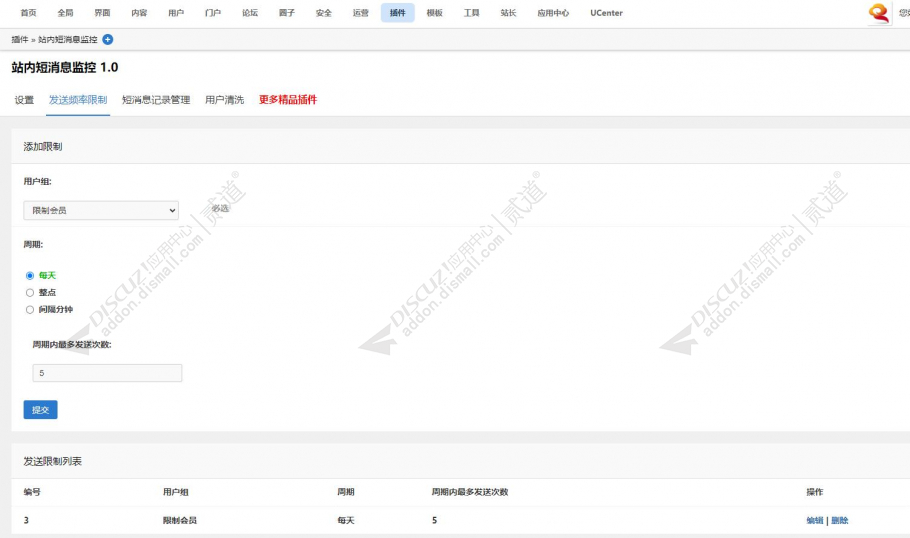Screen dimensions: 910x538
Task: Select the 每天 period radio button
Action: point(30,276)
